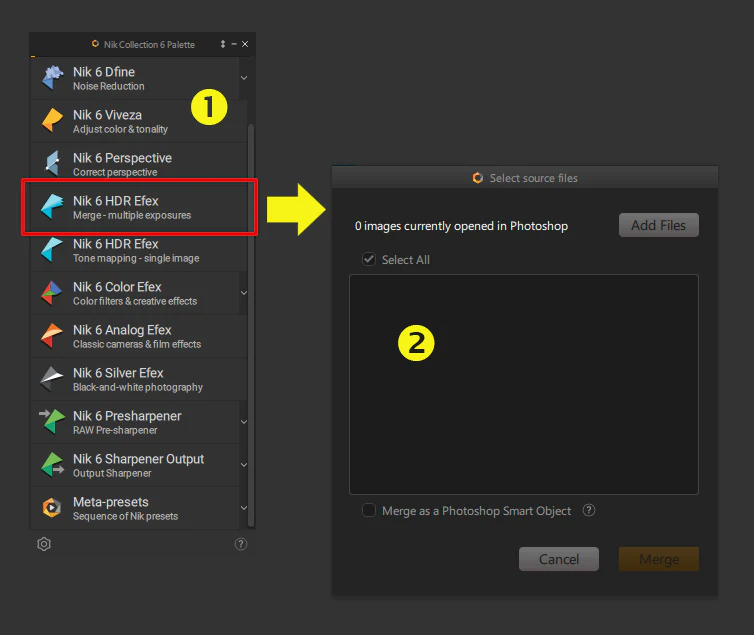
Task: Open Nik 6 Analog Efex
Action: (139, 336)
